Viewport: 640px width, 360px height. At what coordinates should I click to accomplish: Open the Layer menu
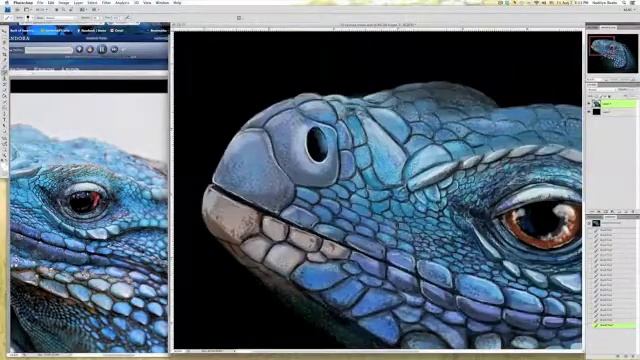pos(78,3)
